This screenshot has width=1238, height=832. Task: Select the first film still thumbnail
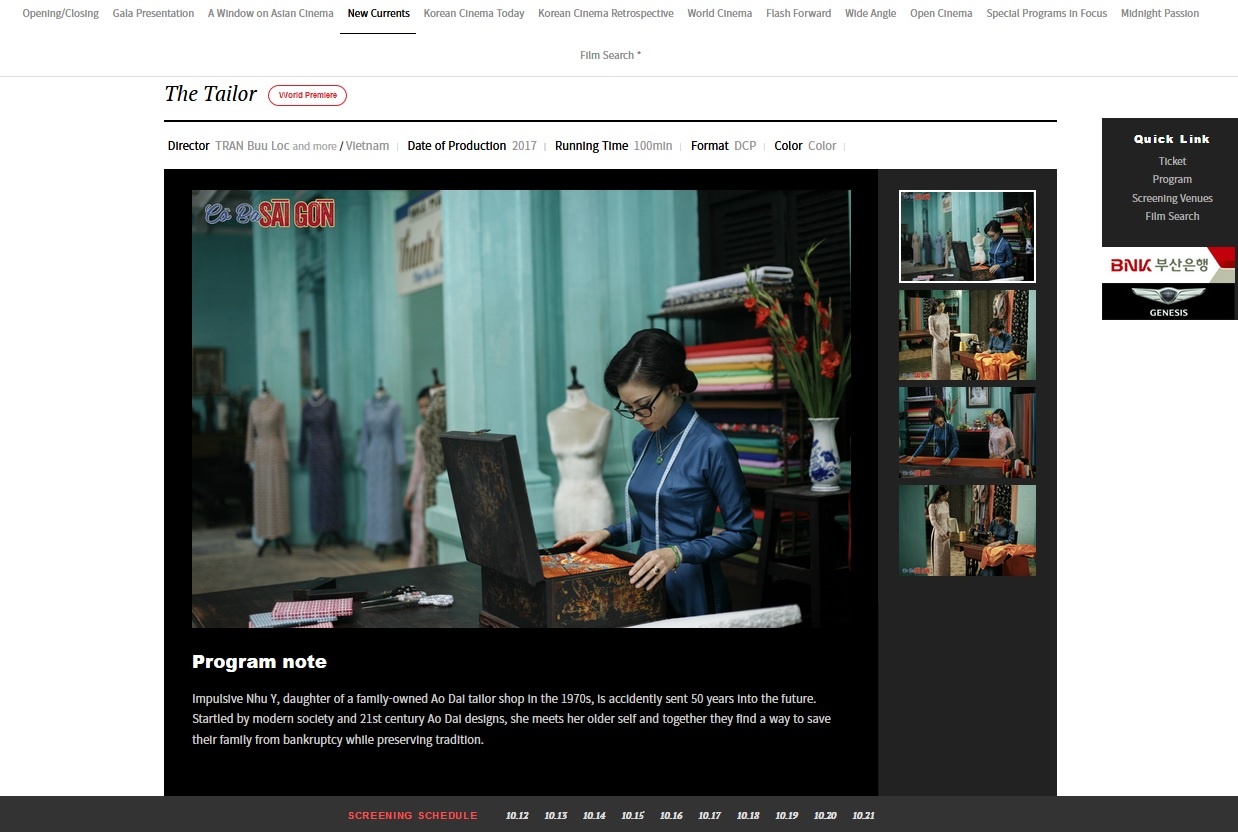point(967,236)
